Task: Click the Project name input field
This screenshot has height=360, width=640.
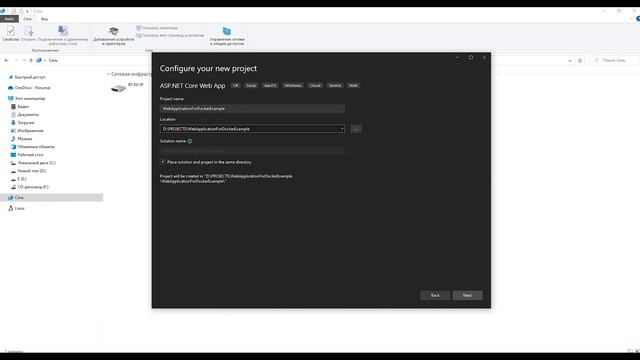Action: click(252, 109)
